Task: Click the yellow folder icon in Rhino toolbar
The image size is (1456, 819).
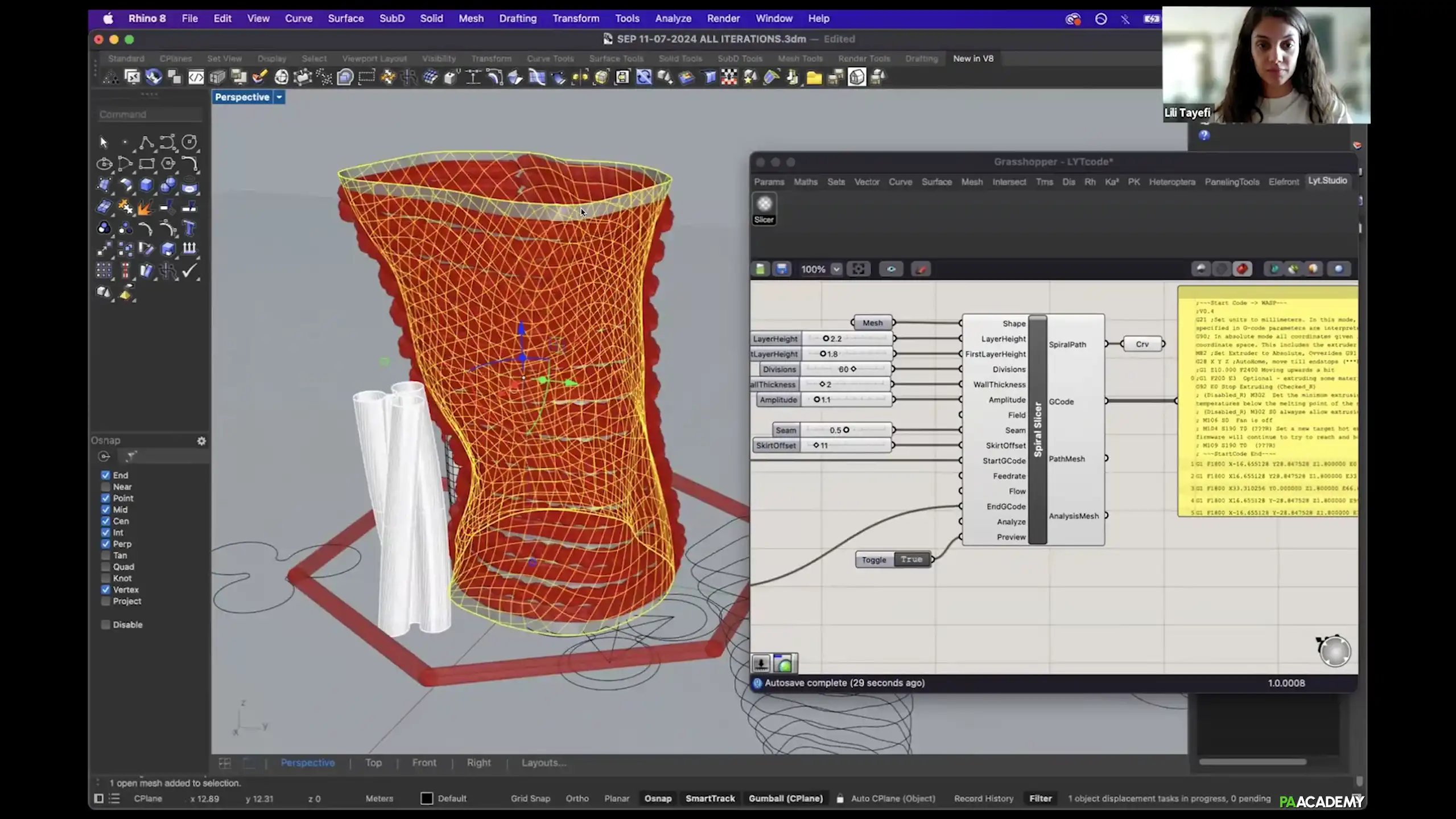Action: 814,78
